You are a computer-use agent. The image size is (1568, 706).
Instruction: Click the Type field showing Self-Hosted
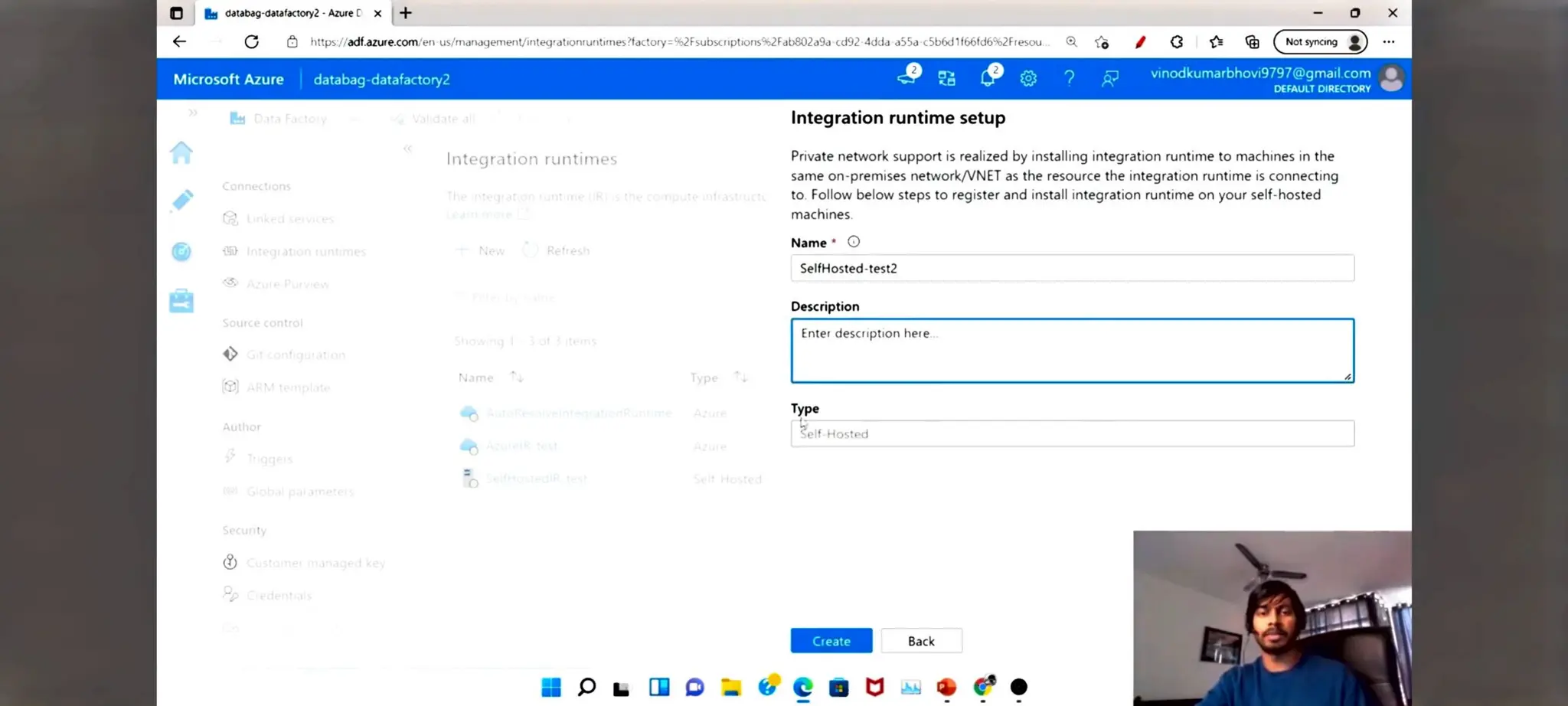1072,433
